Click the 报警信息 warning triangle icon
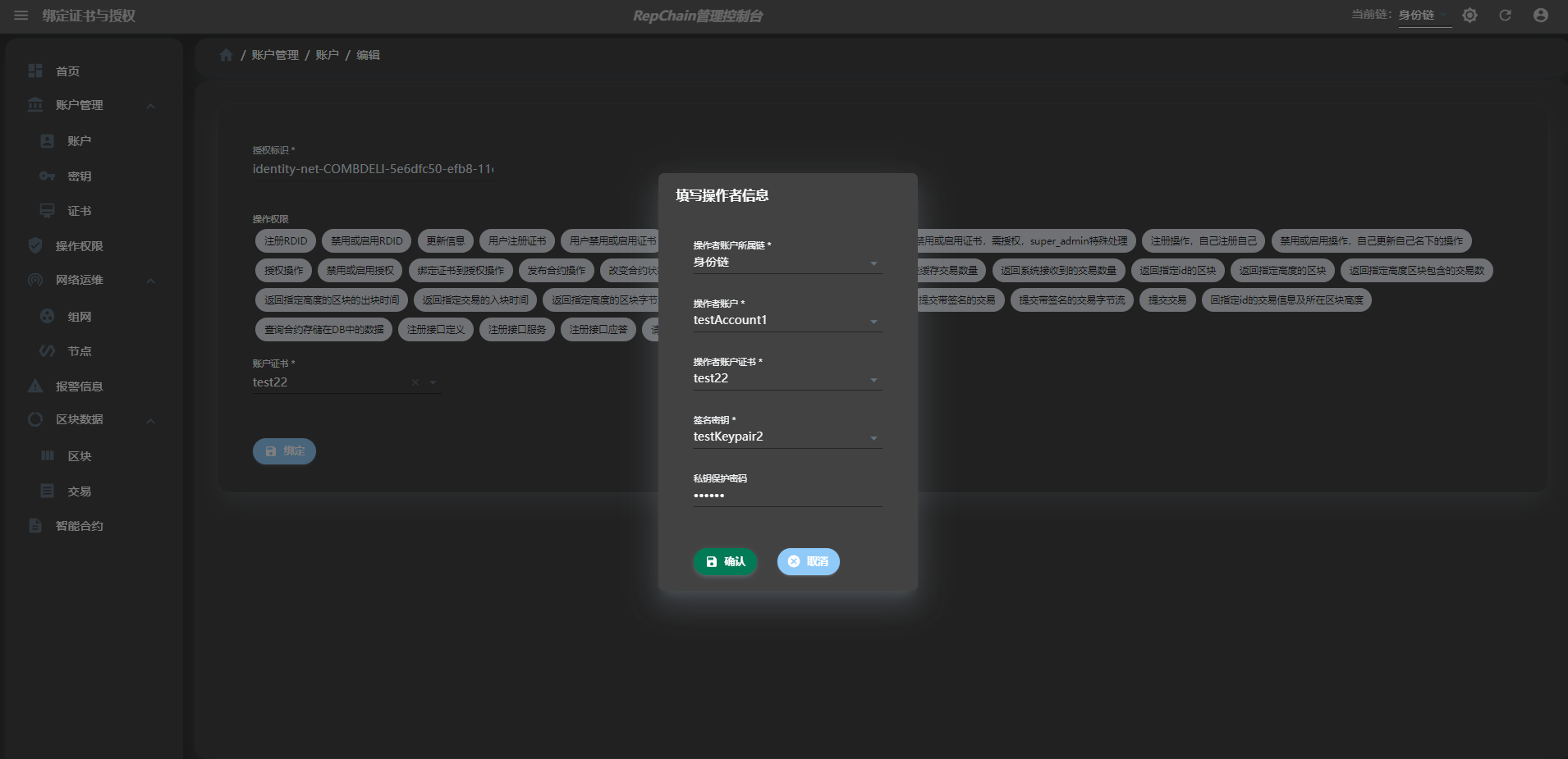1568x759 pixels. [x=35, y=386]
